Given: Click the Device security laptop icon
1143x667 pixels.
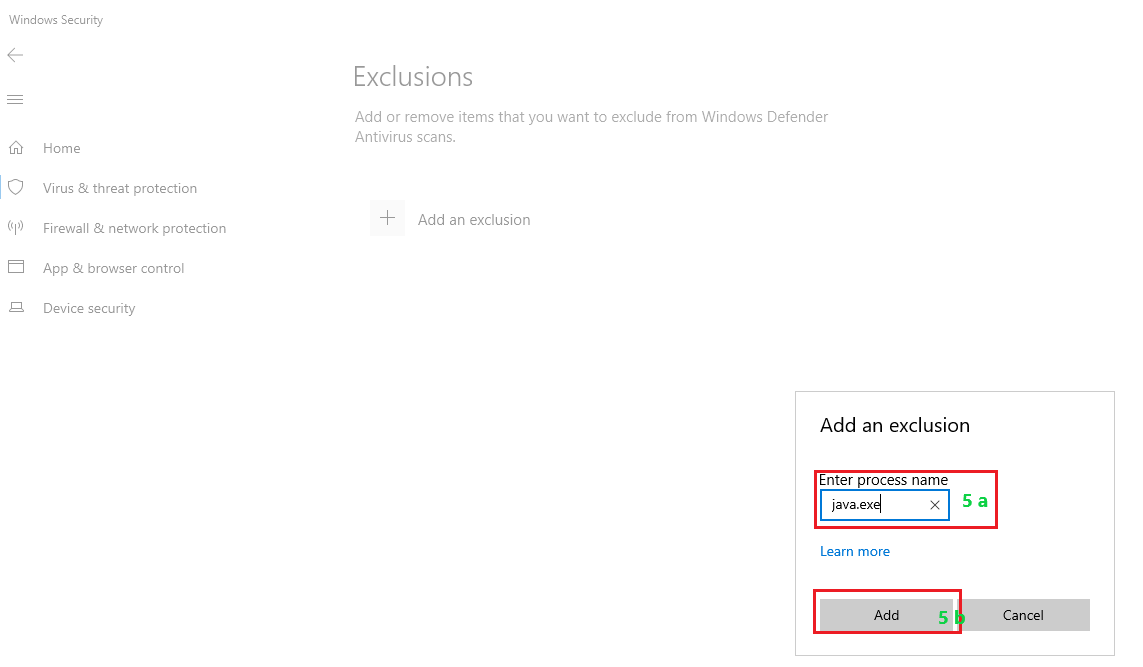Looking at the screenshot, I should click(x=16, y=308).
